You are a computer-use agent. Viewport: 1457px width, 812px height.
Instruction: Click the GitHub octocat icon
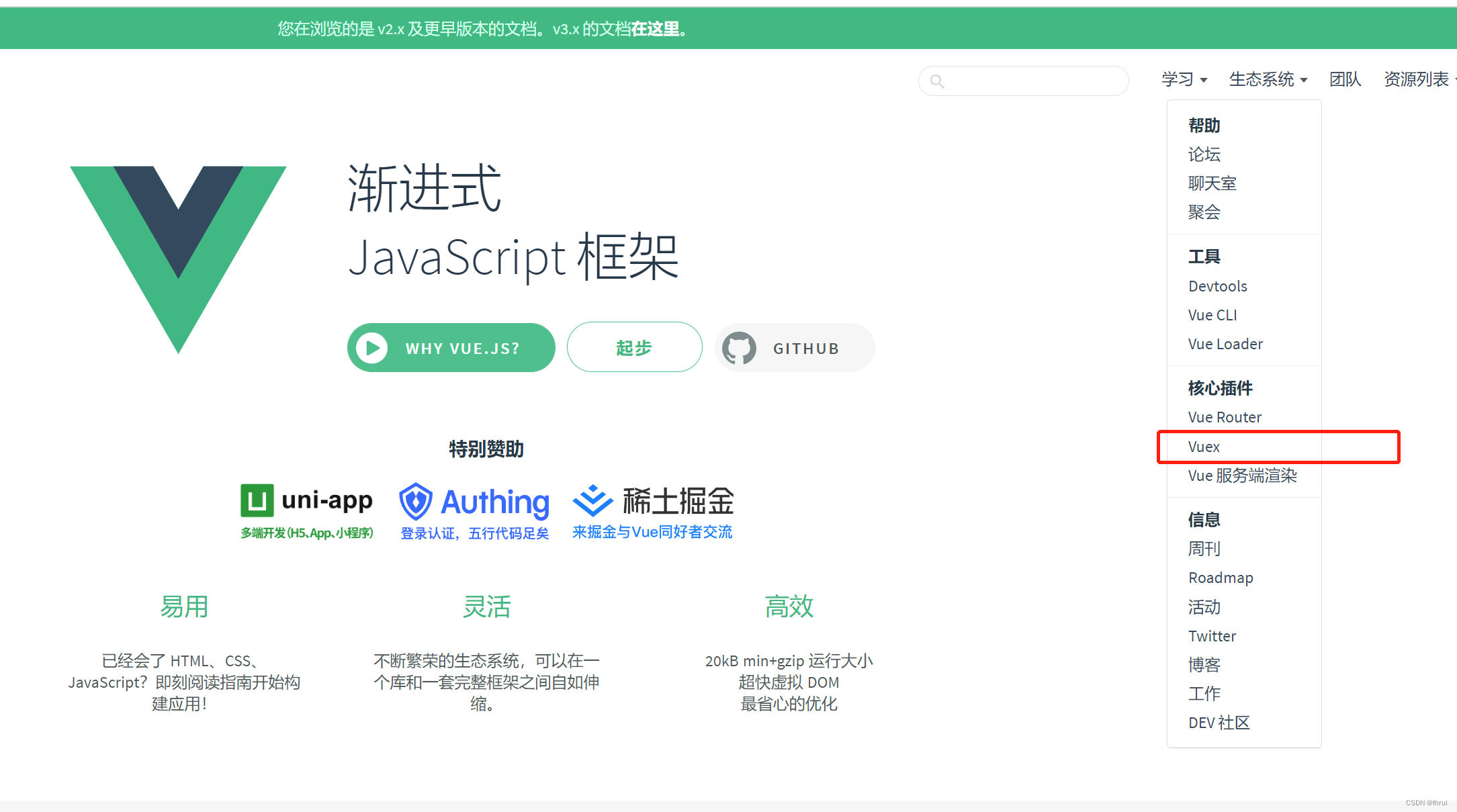point(739,348)
